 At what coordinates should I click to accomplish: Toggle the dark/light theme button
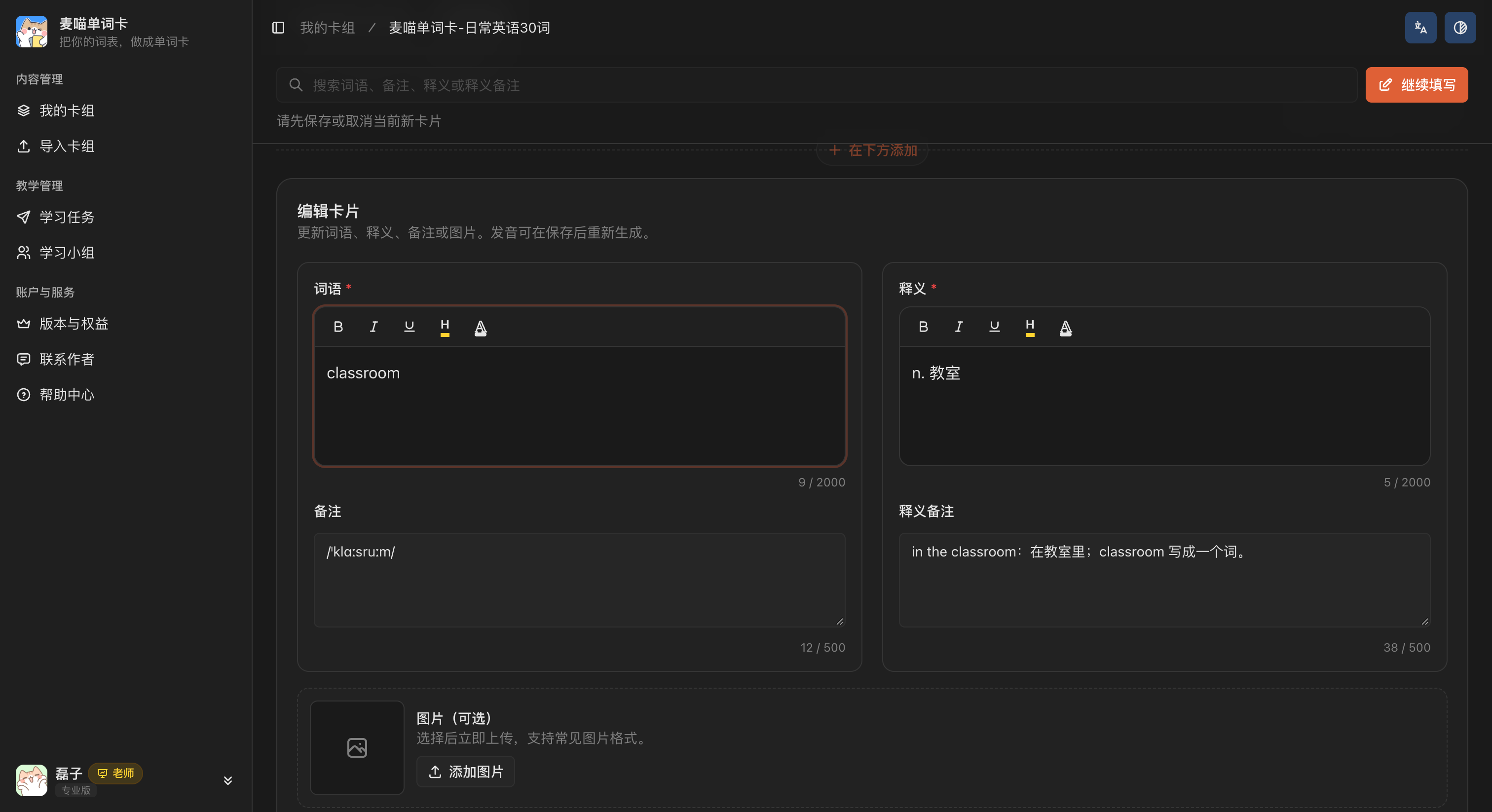(1459, 28)
